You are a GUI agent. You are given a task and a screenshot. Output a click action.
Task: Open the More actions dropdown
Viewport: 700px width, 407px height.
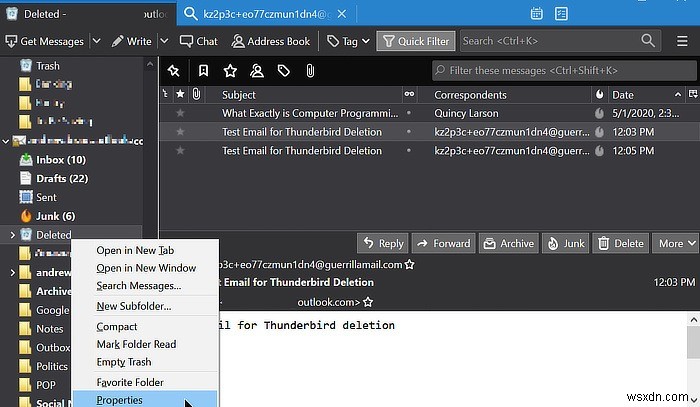pyautogui.click(x=676, y=243)
